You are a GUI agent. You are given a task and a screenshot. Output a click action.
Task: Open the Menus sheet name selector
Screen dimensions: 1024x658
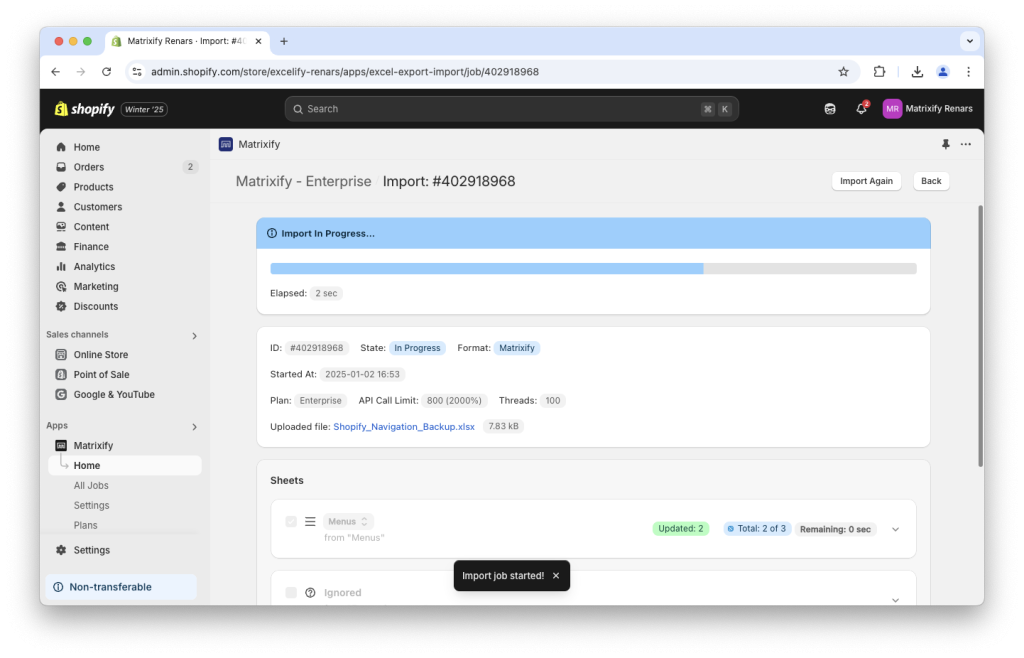(x=347, y=521)
